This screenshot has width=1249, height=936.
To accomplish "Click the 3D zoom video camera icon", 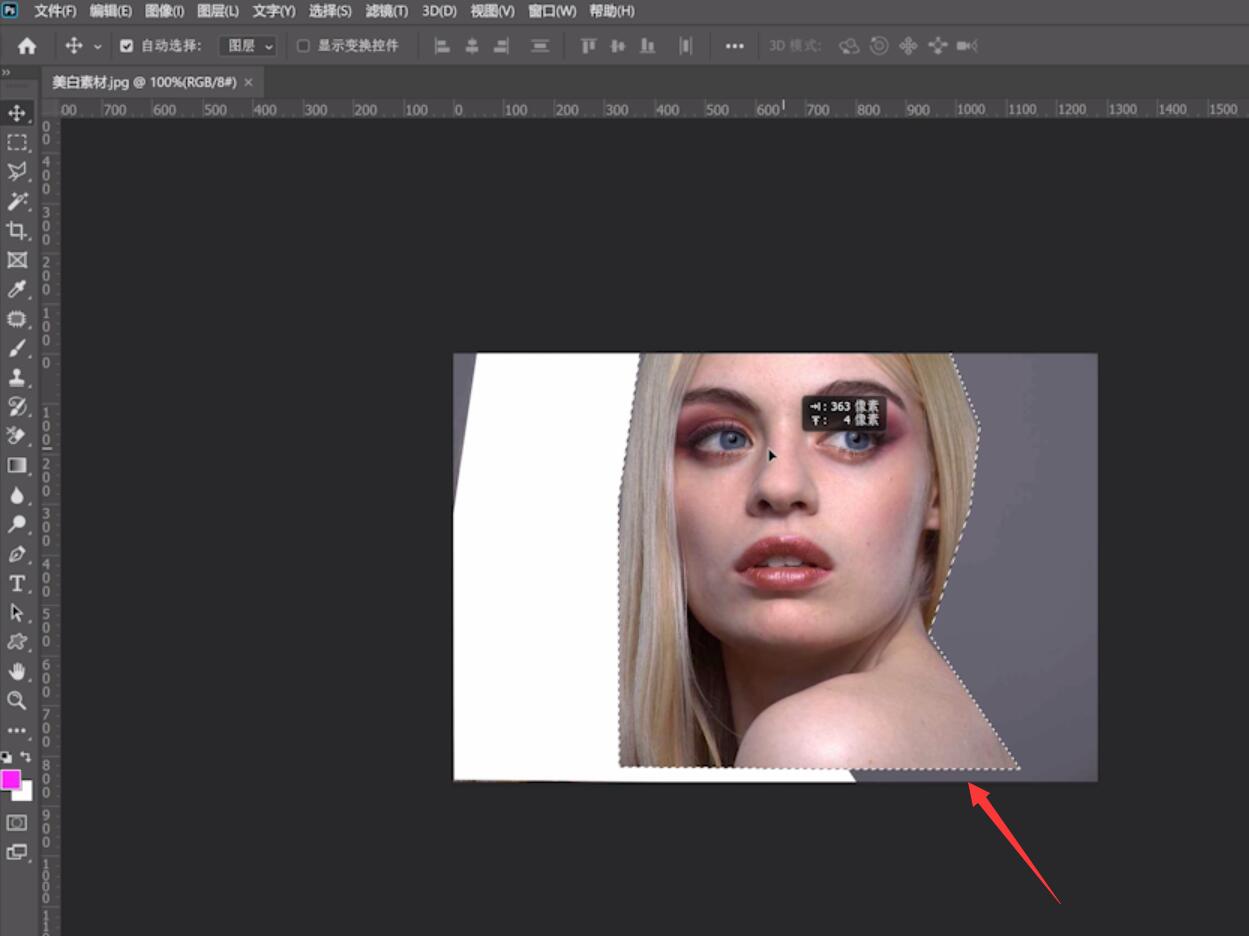I will (x=967, y=46).
